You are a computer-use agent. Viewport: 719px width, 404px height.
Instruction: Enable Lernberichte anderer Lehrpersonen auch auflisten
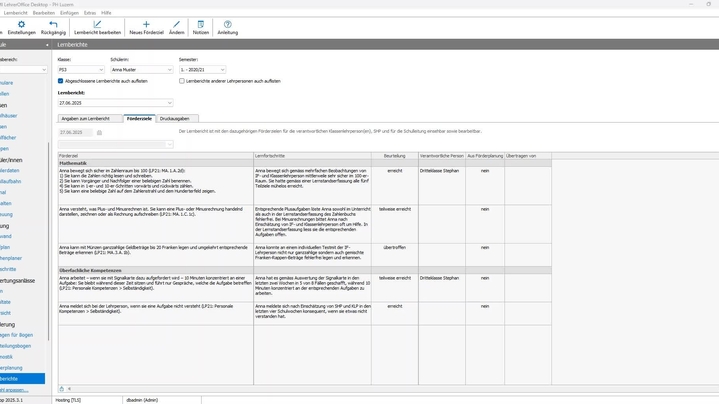[182, 81]
